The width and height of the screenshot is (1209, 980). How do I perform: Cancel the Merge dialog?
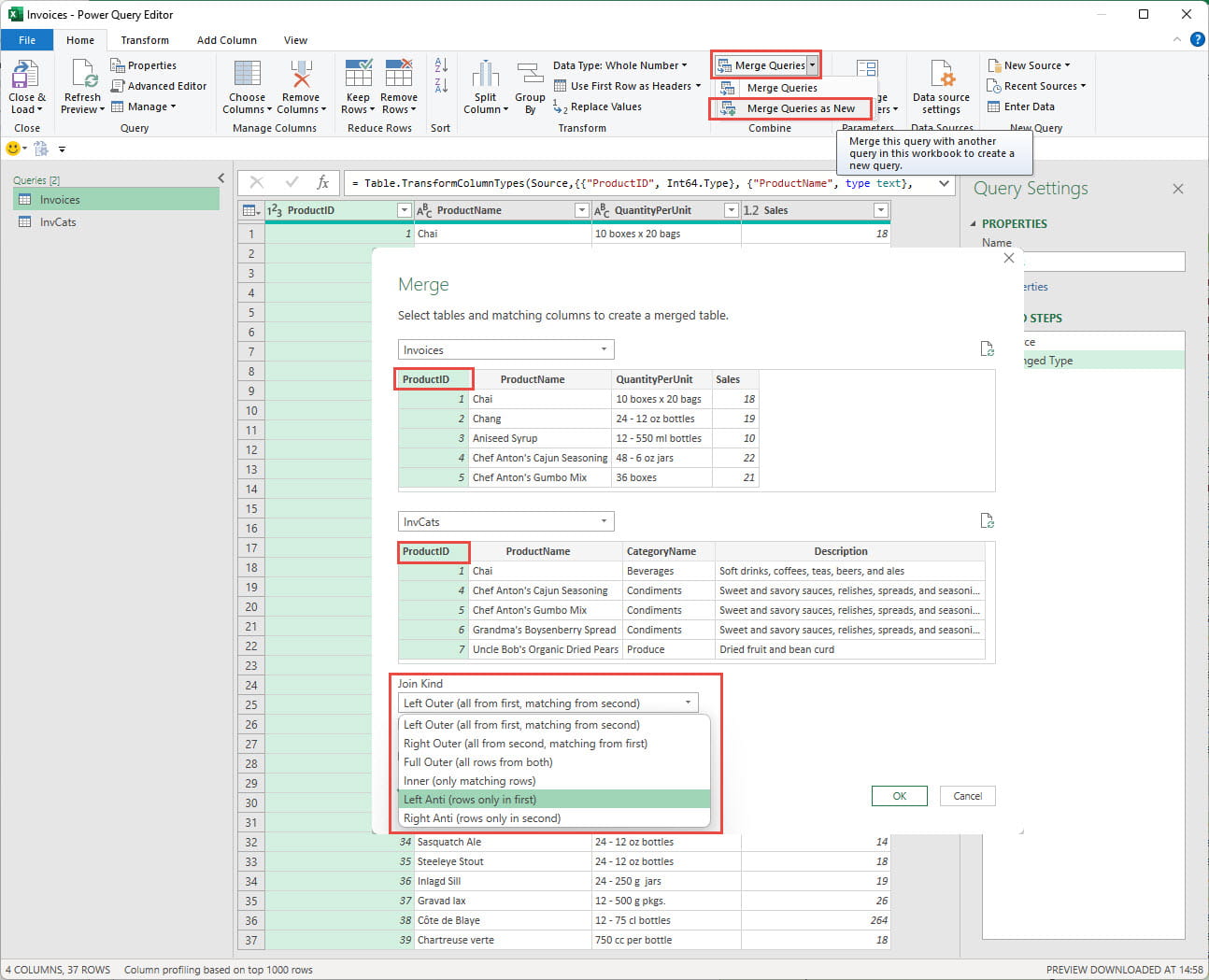tap(967, 796)
